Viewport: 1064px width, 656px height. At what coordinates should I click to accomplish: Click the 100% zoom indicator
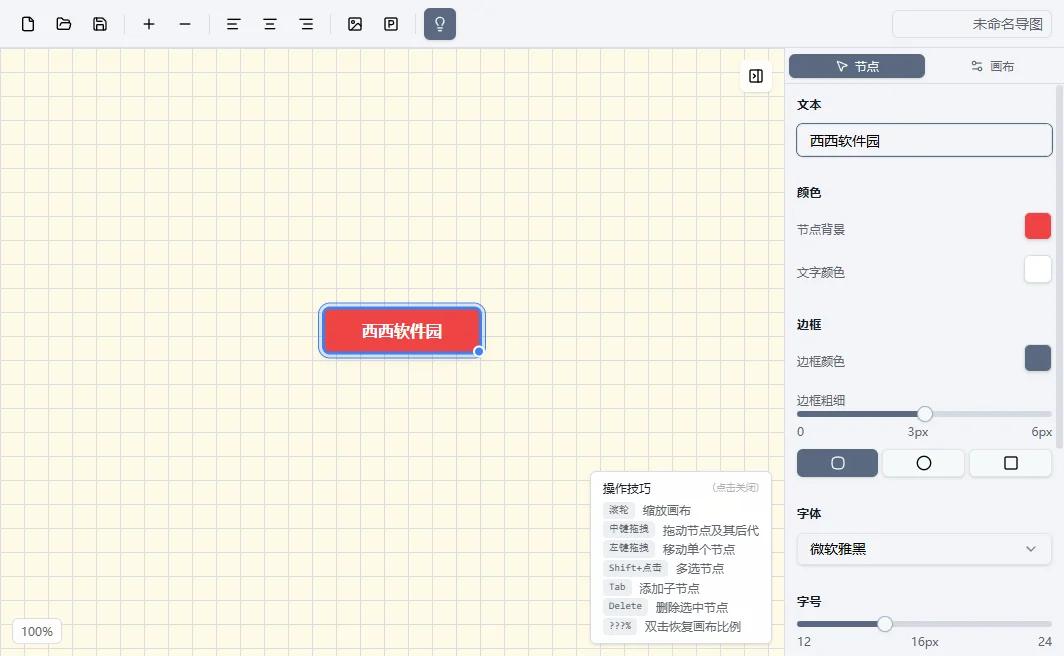click(x=37, y=632)
